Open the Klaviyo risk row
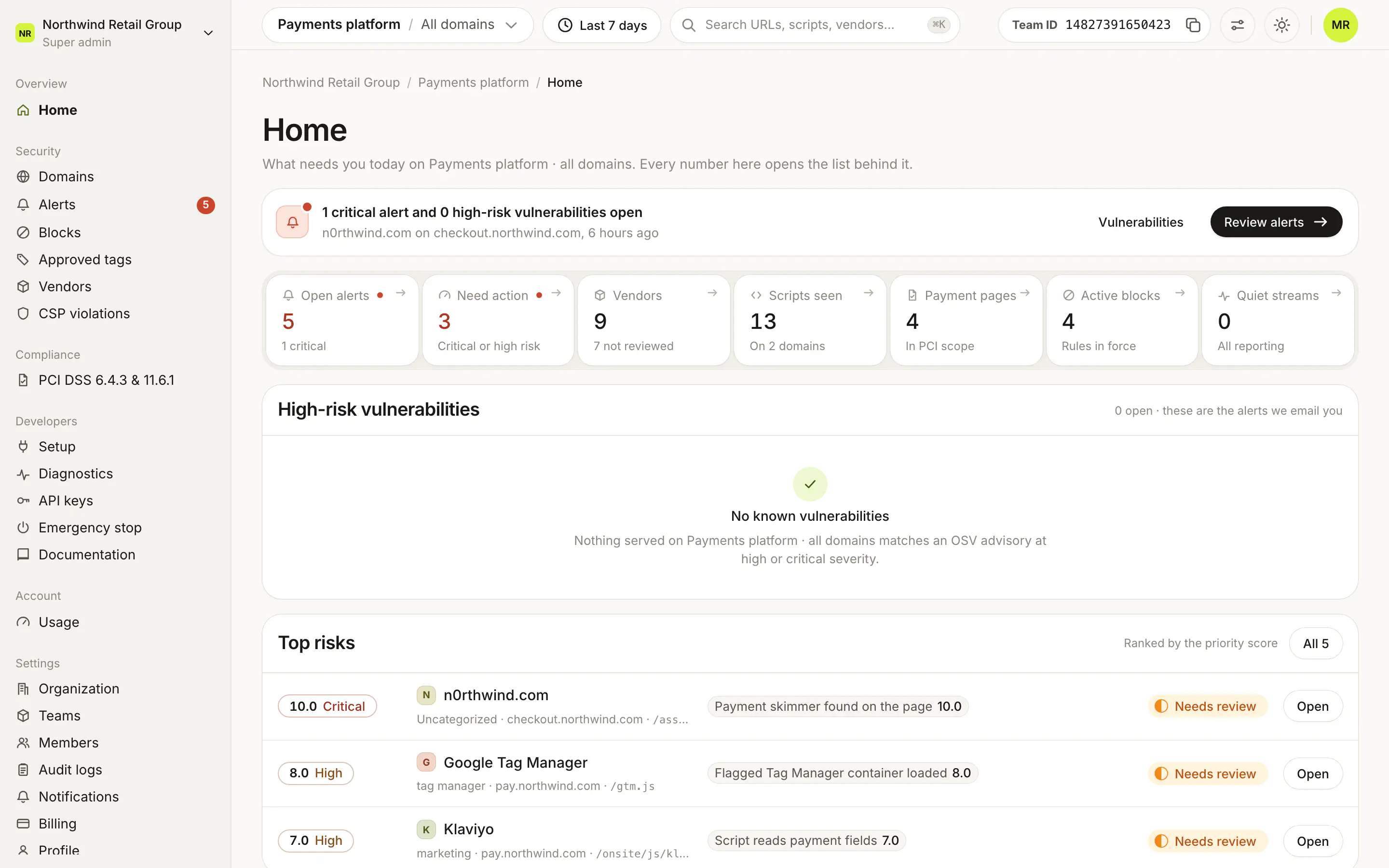 coord(1313,841)
